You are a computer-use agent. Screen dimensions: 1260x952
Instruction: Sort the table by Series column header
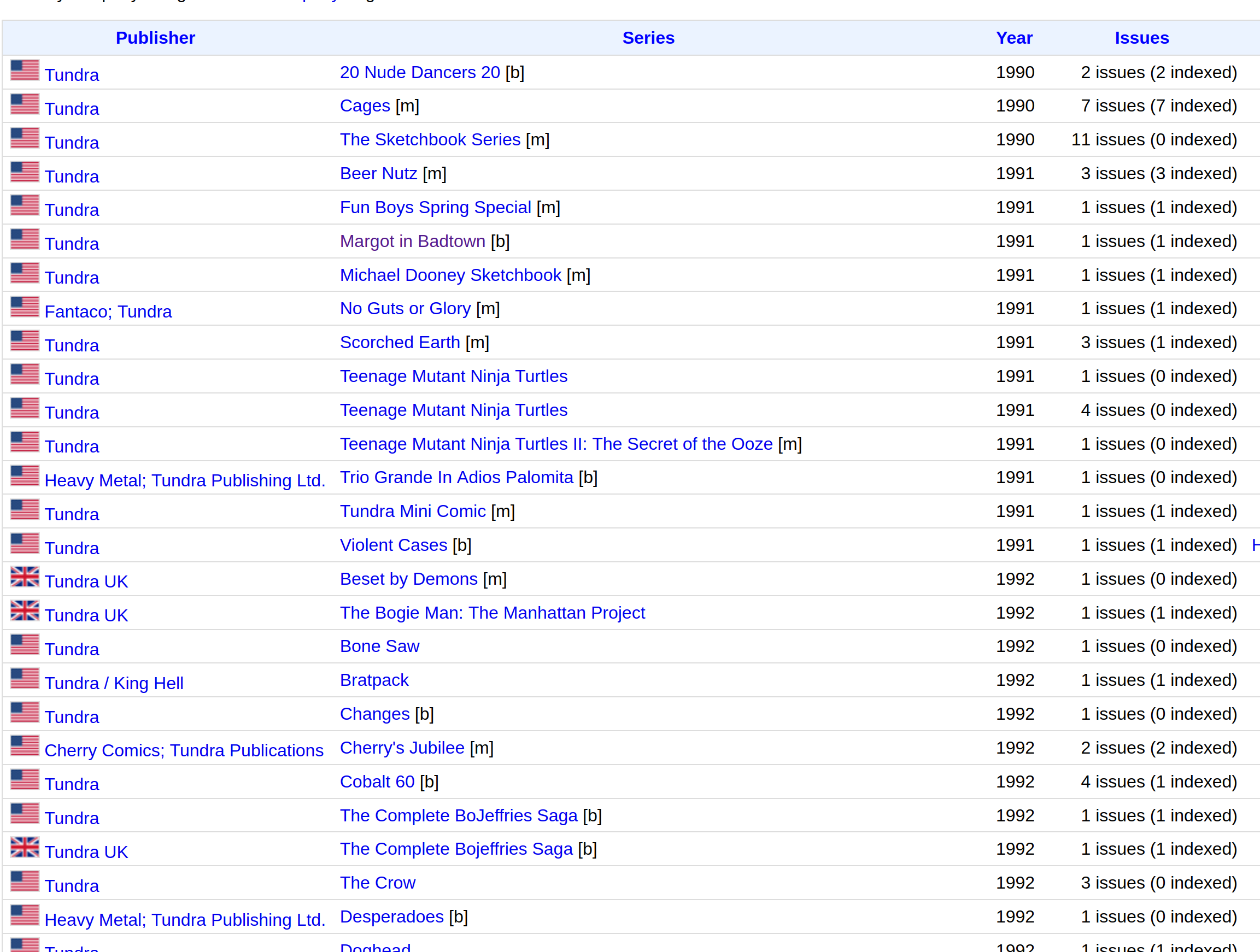pyautogui.click(x=648, y=38)
